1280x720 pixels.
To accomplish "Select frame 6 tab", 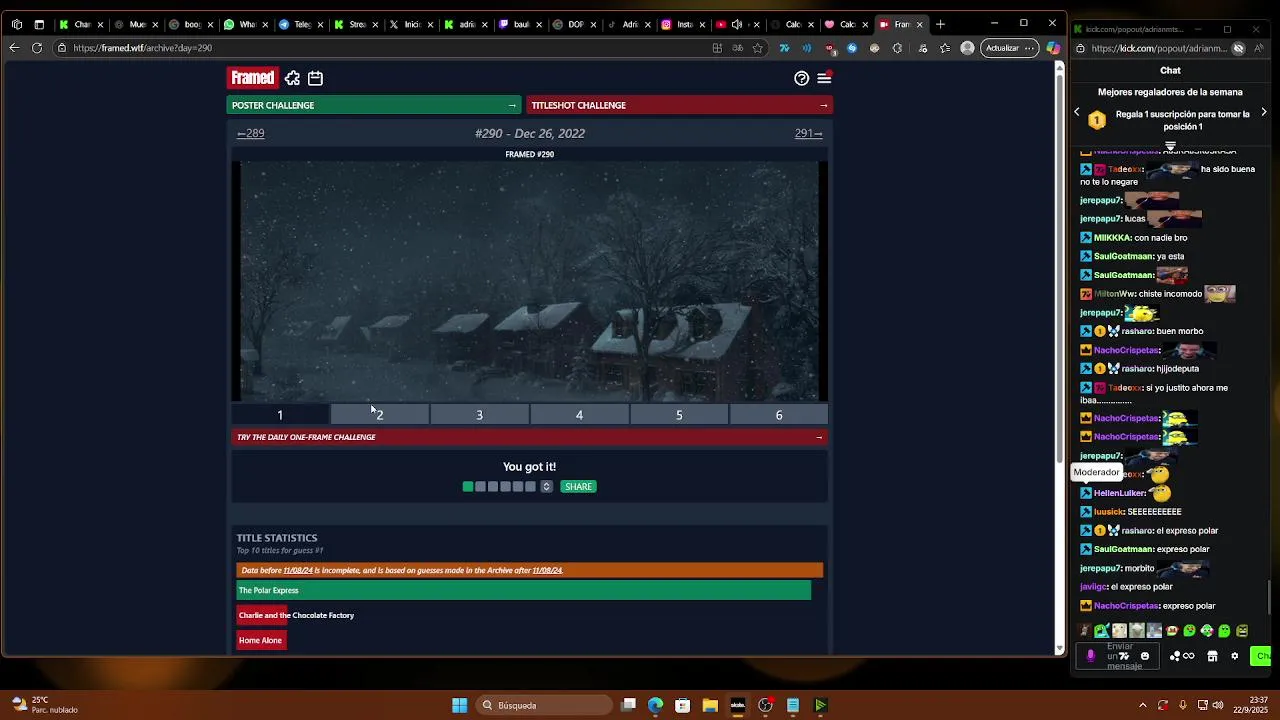I will click(779, 415).
